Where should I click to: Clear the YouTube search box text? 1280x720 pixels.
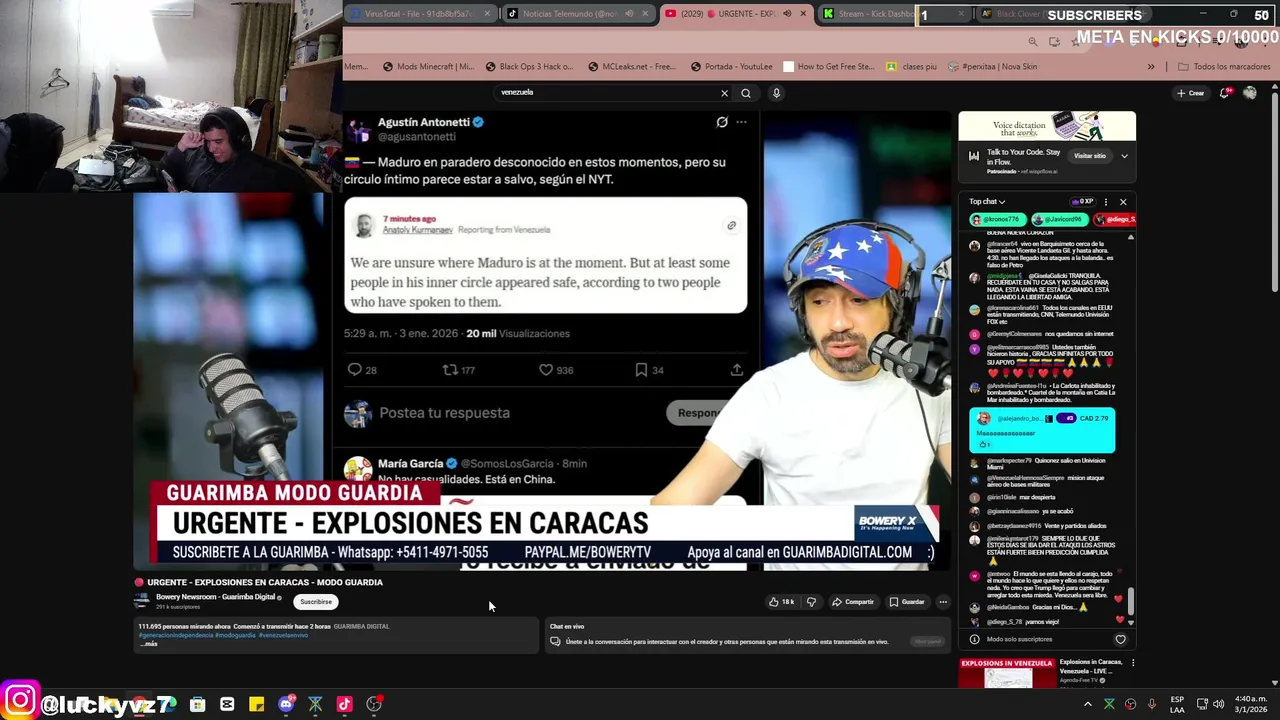pos(724,93)
